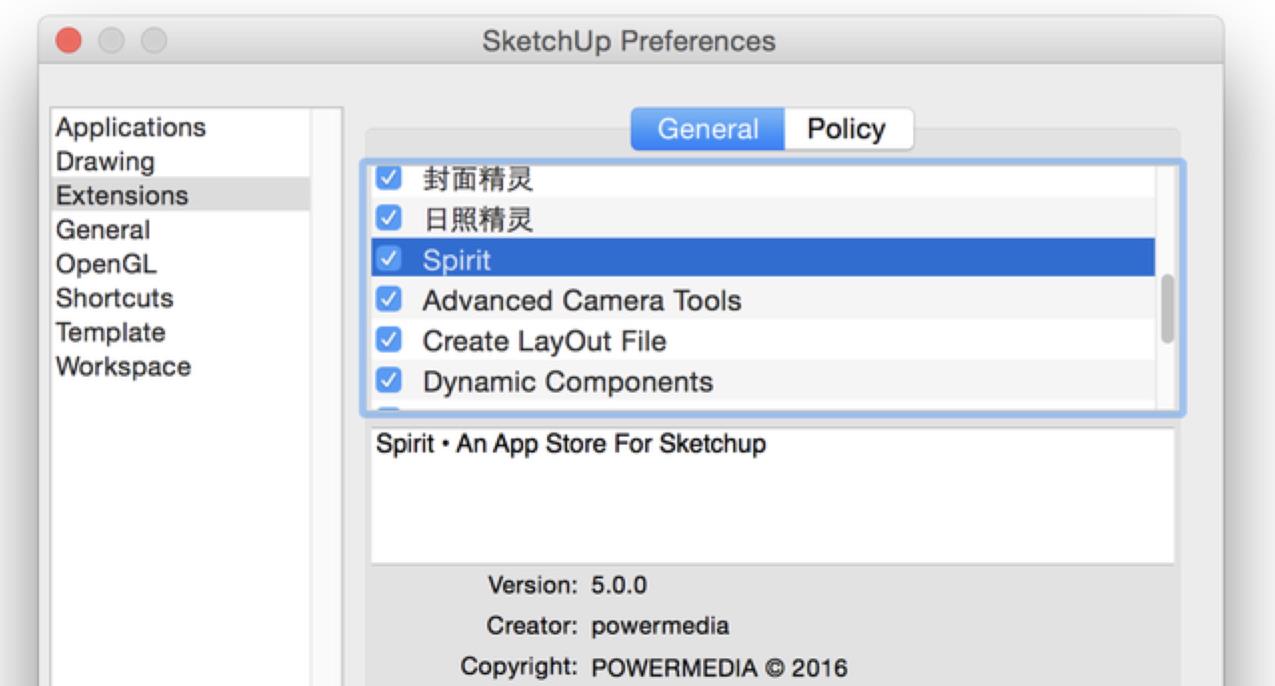Uncheck the Spirit extension checkbox

coord(390,260)
